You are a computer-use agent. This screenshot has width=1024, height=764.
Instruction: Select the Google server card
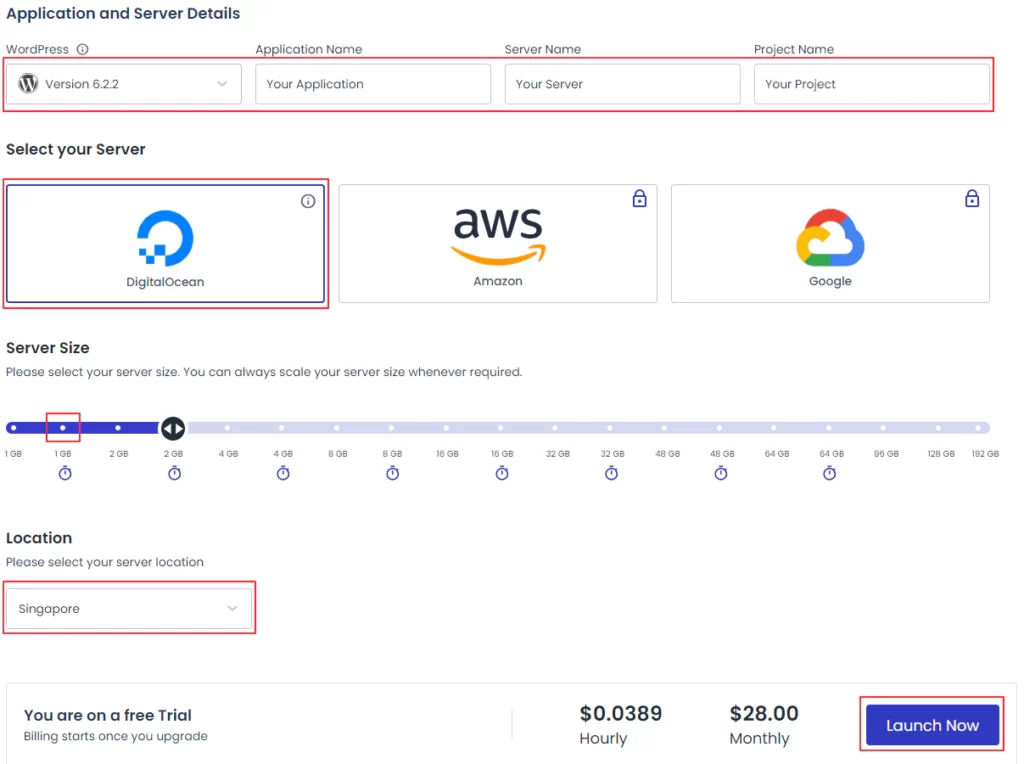point(830,244)
